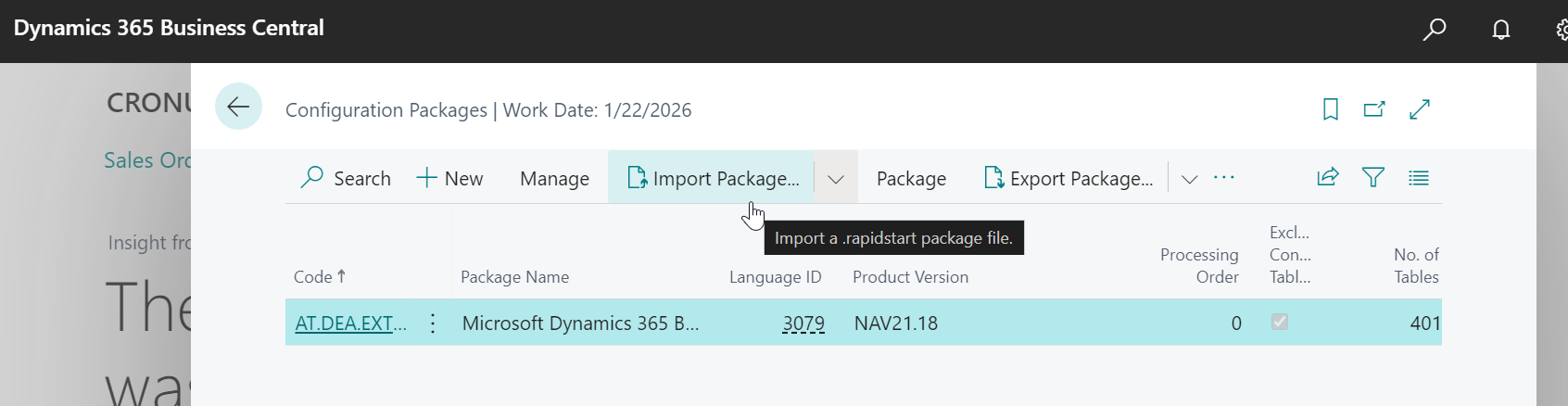
Task: Click the share icon
Action: 1328,177
